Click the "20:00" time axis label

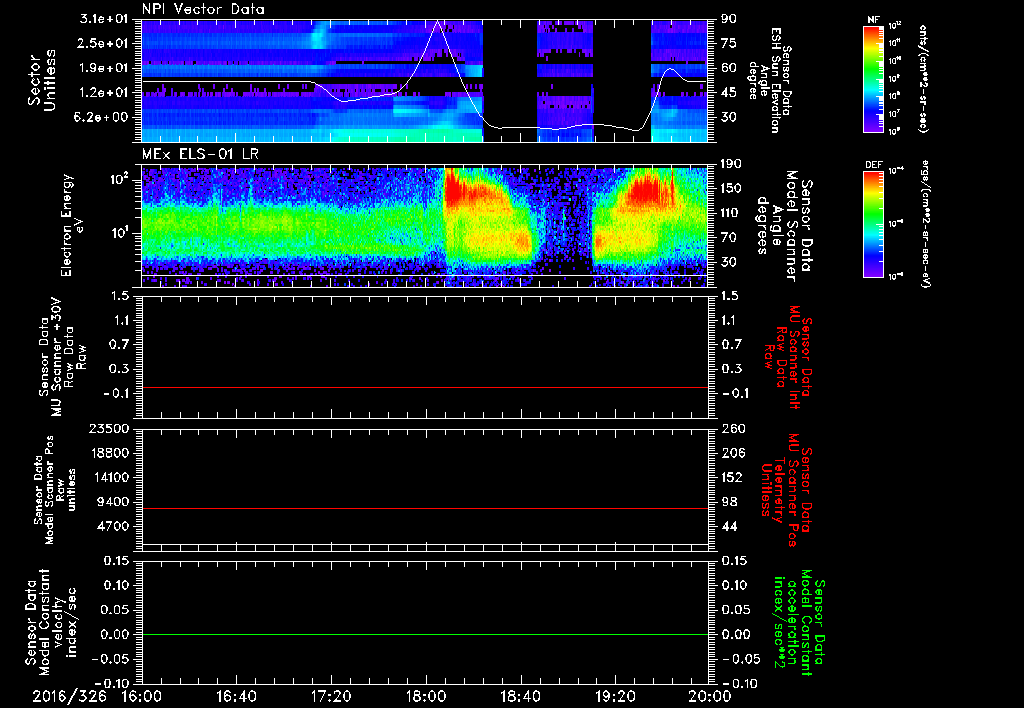pyautogui.click(x=709, y=696)
